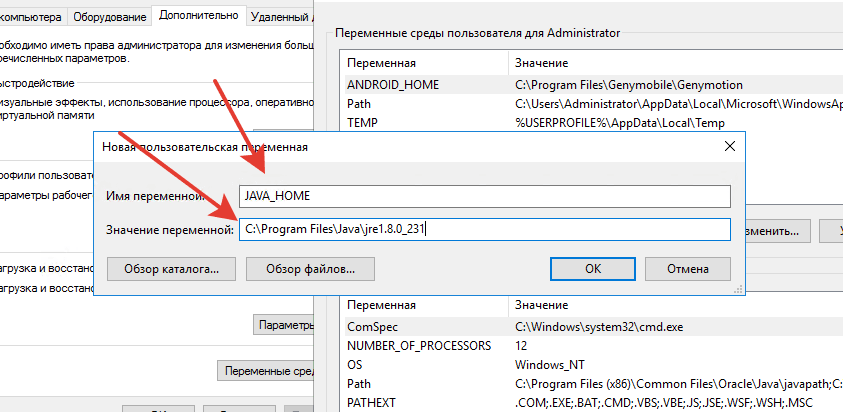Open the Обзор каталога browse button
Screen dimensions: 843x412
pyautogui.click(x=172, y=269)
